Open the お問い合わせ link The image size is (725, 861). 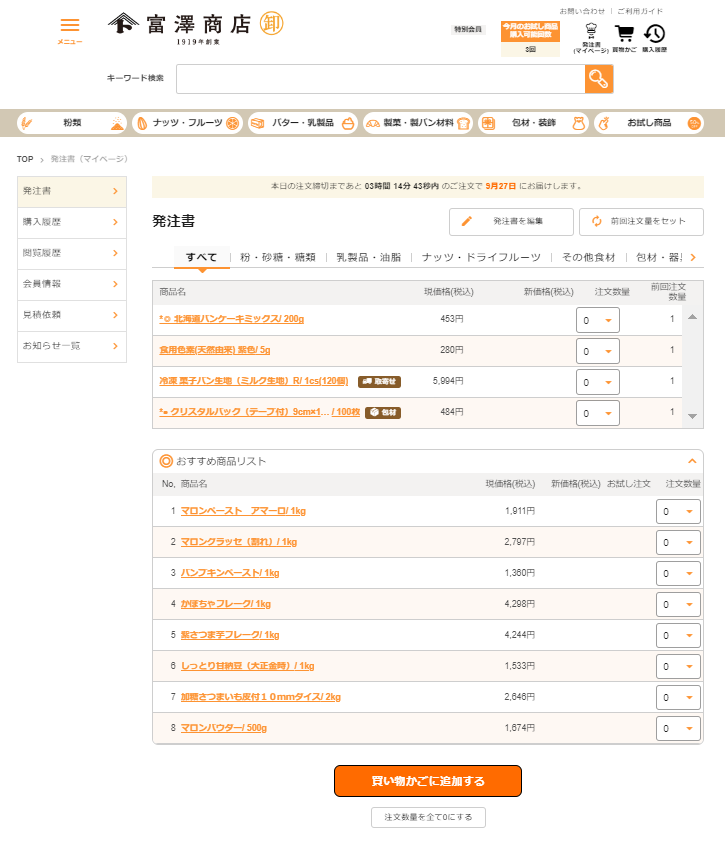pyautogui.click(x=582, y=11)
